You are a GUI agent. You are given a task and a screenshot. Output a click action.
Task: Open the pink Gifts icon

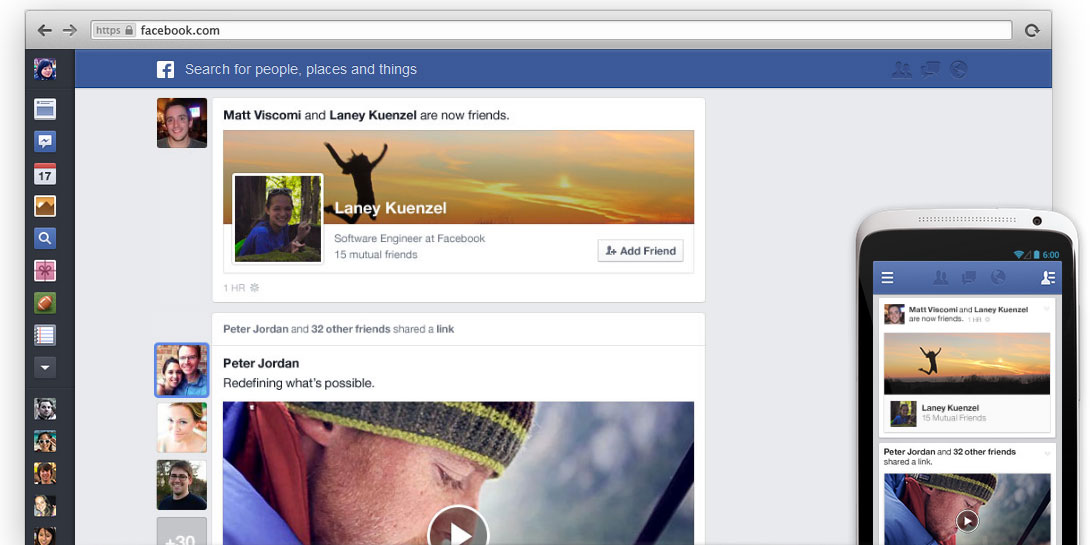pos(45,270)
